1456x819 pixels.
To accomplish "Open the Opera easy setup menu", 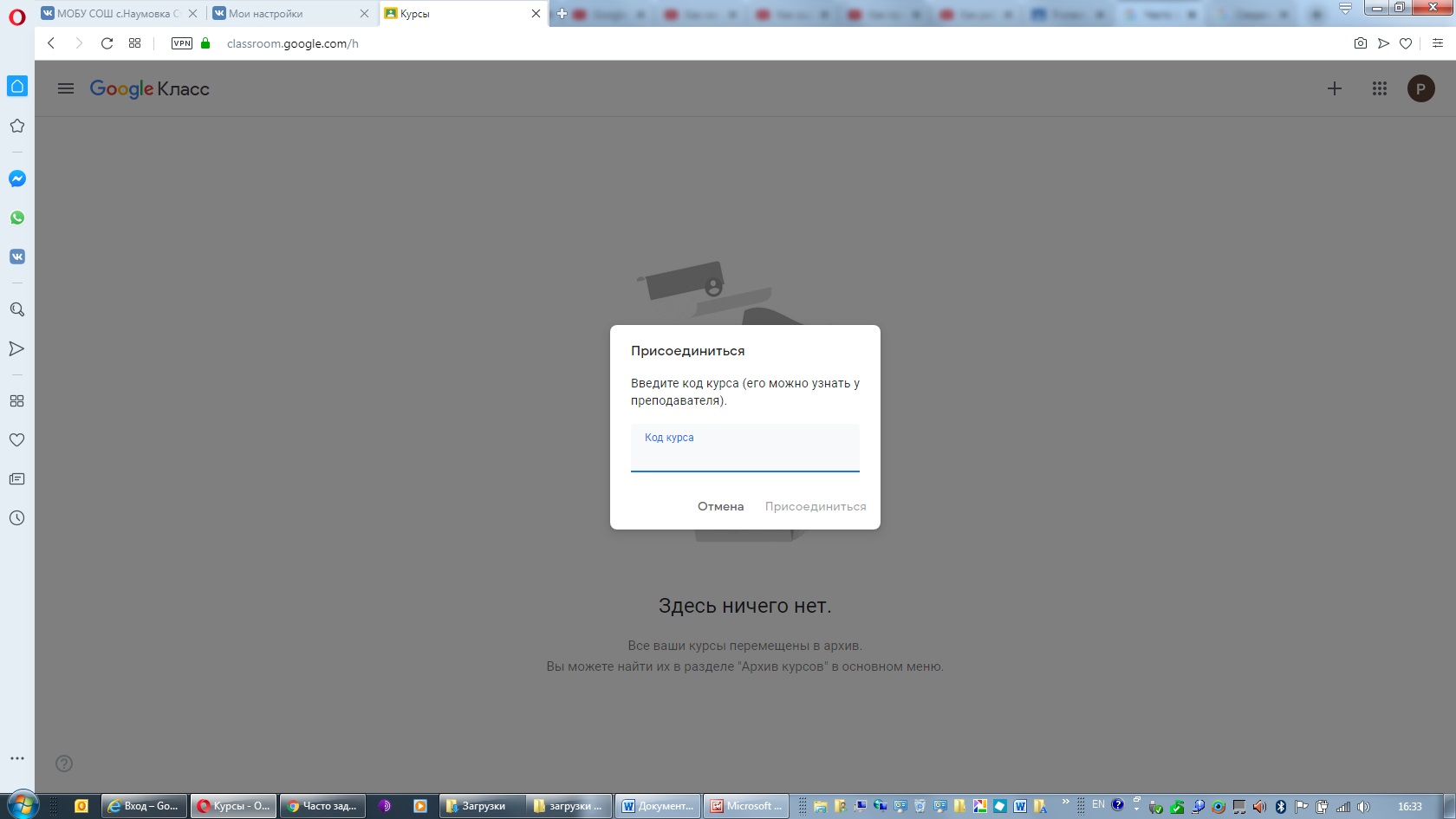I will pyautogui.click(x=1438, y=43).
